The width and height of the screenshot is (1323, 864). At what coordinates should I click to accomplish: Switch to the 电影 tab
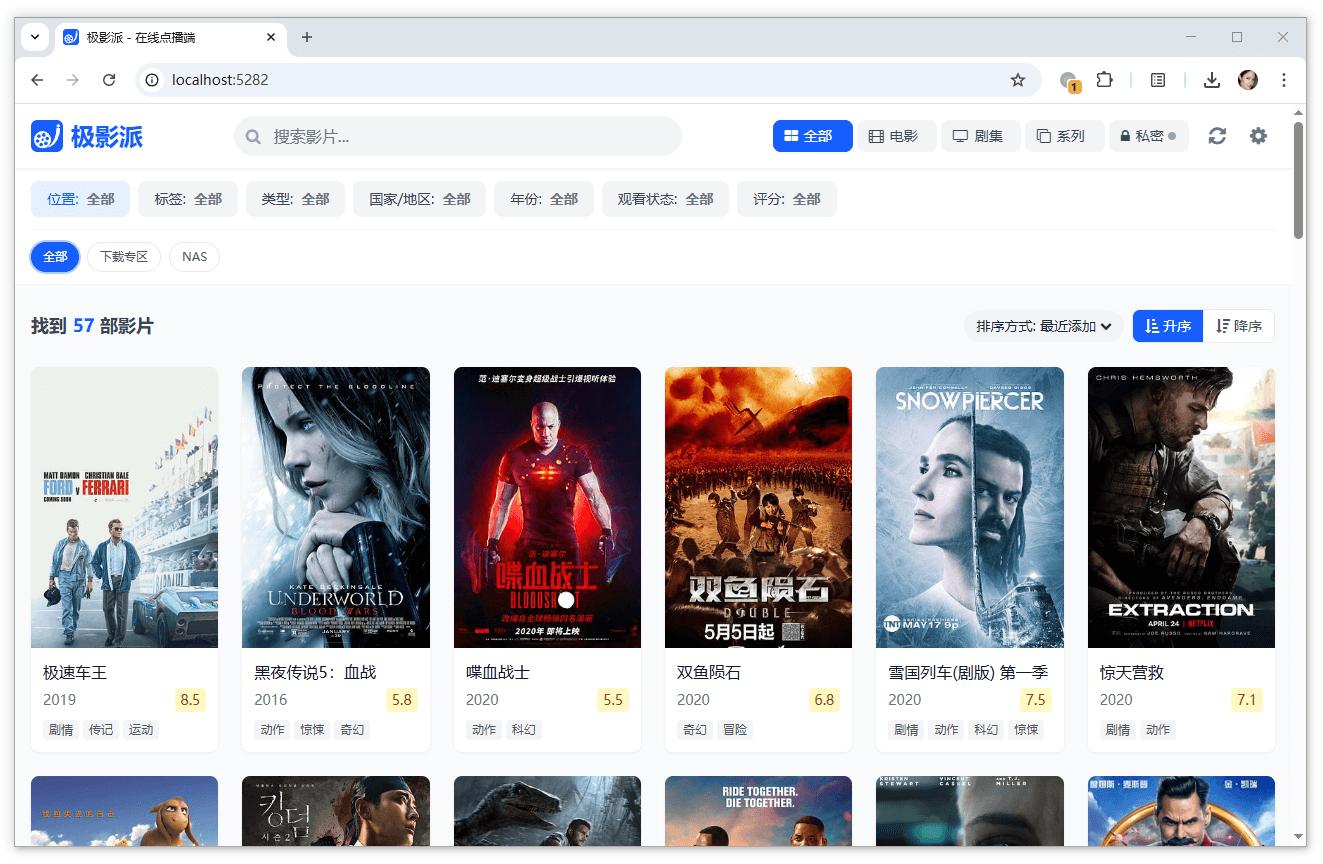(x=895, y=136)
